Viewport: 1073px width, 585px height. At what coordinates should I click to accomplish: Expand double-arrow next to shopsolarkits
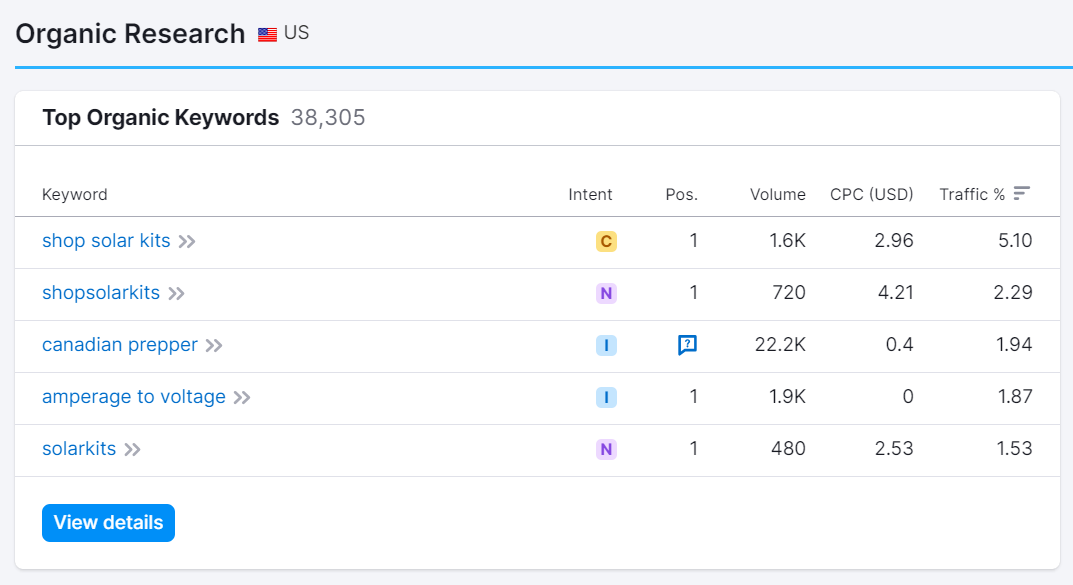coord(177,294)
